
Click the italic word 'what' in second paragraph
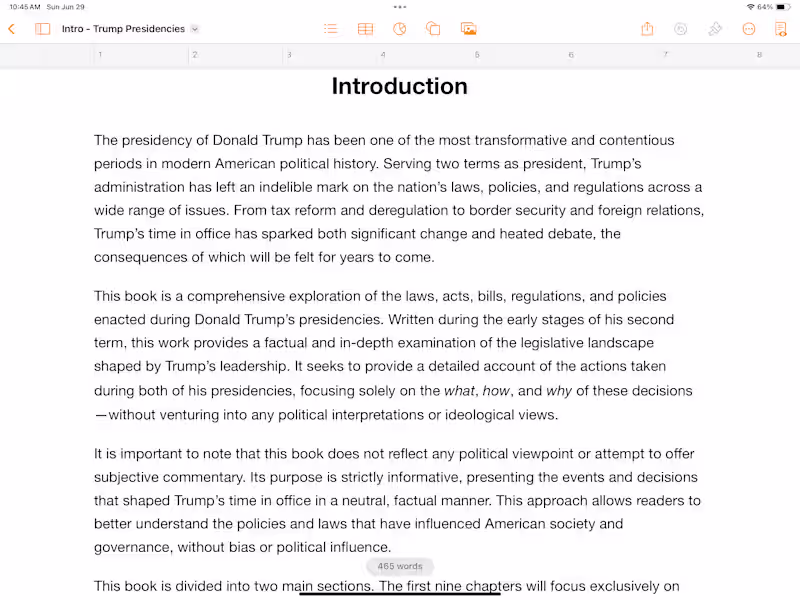pos(459,391)
